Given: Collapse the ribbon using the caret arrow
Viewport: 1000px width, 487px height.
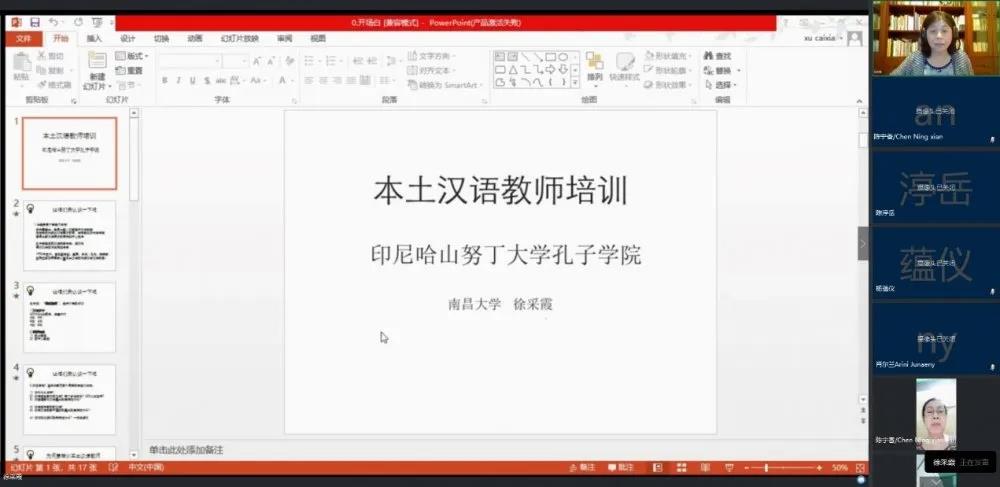Looking at the screenshot, I should click(x=859, y=101).
